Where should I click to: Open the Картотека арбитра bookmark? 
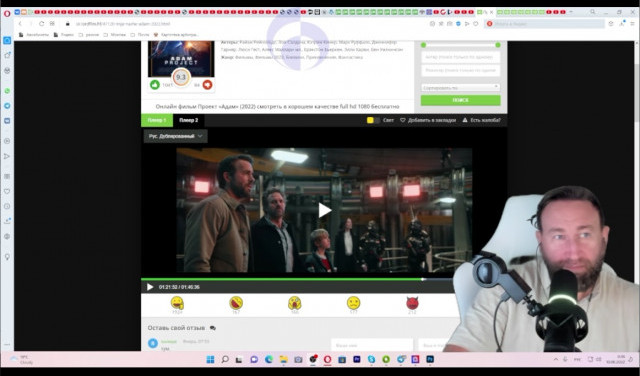176,35
